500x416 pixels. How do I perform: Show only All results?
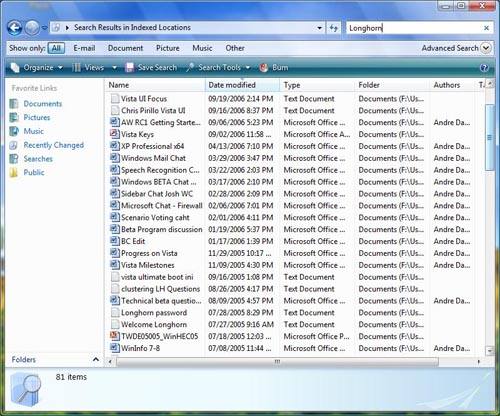tap(56, 48)
